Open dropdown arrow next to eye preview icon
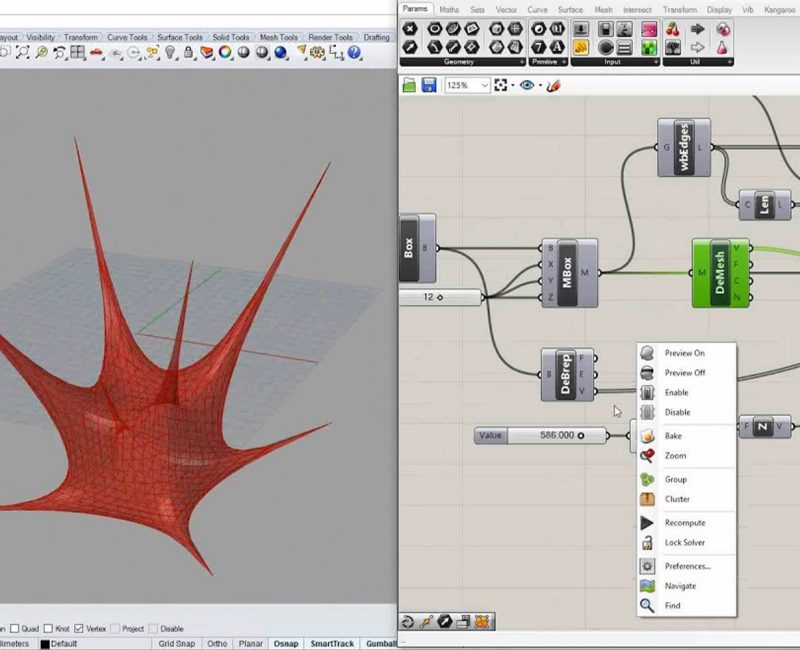 [x=540, y=85]
